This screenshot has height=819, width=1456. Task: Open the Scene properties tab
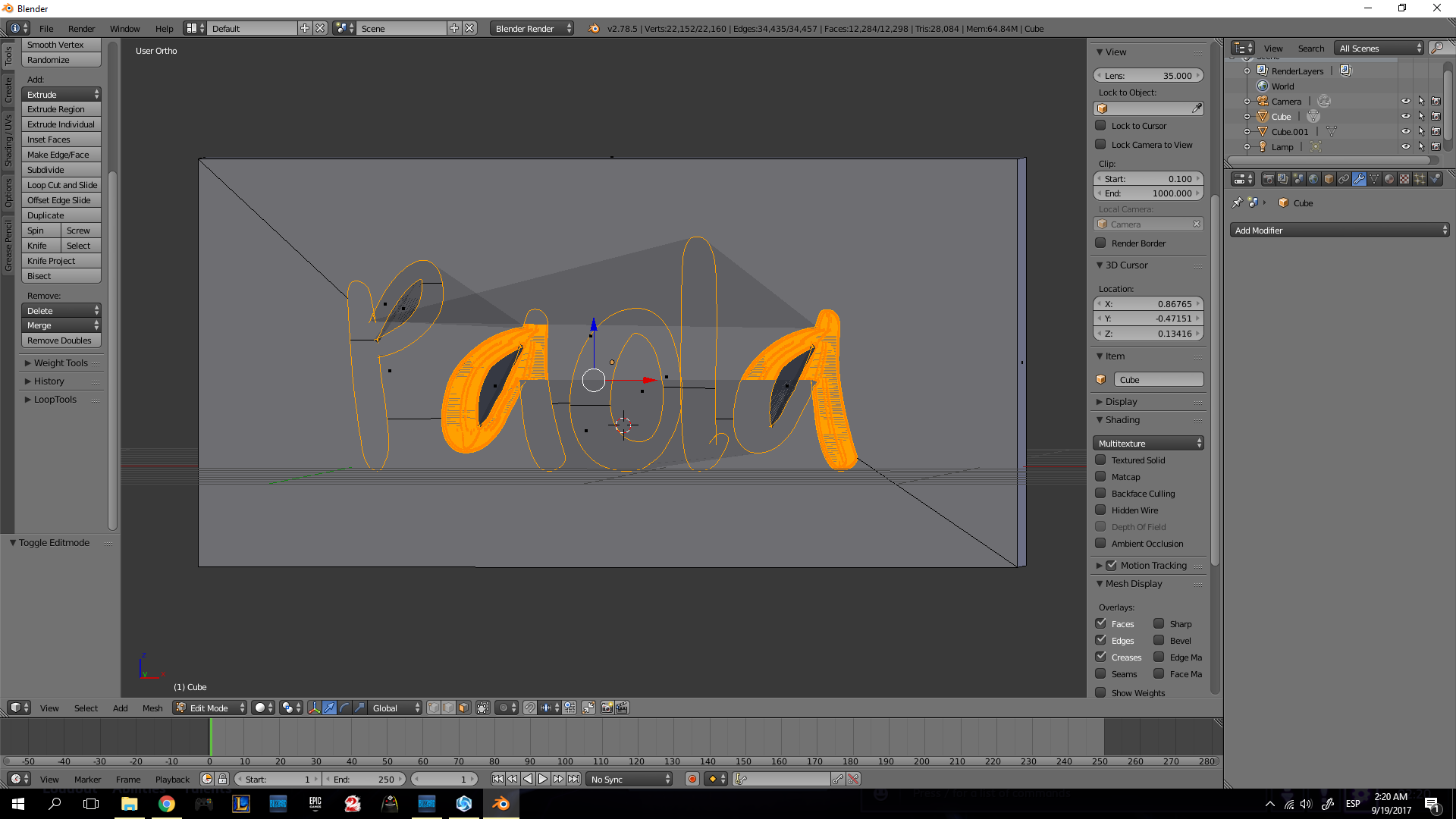1298,180
